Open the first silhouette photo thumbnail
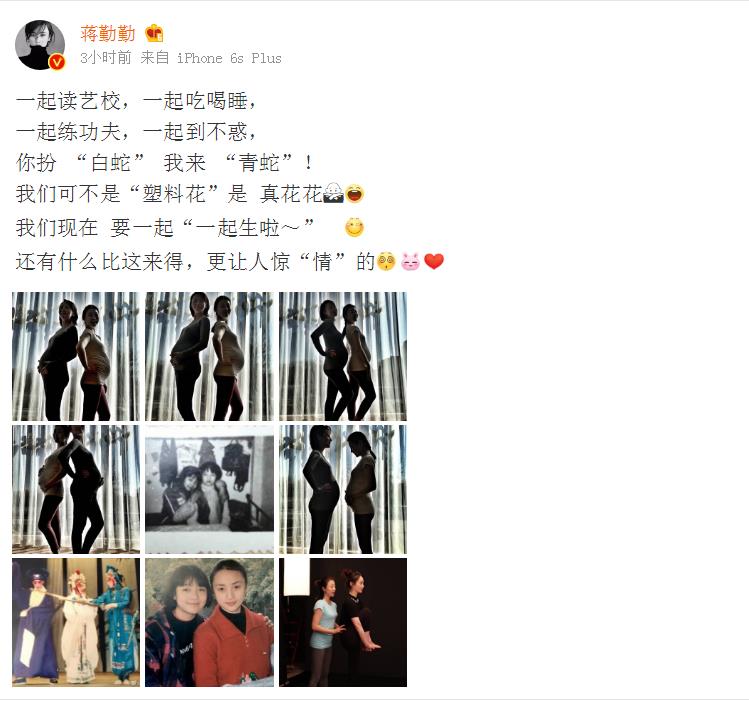 click(x=76, y=356)
